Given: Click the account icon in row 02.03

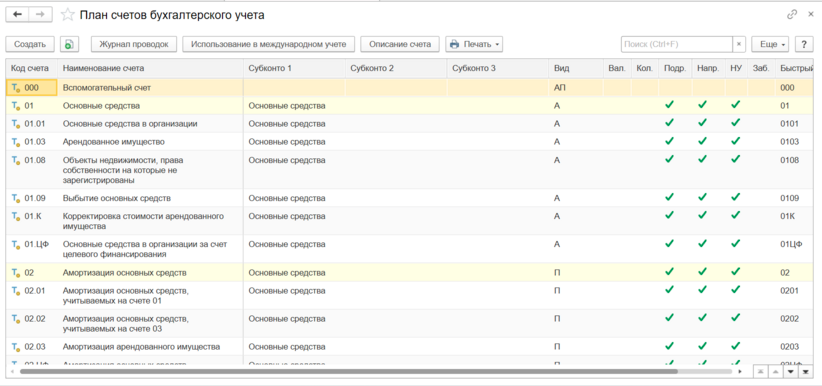Looking at the screenshot, I should (x=16, y=347).
